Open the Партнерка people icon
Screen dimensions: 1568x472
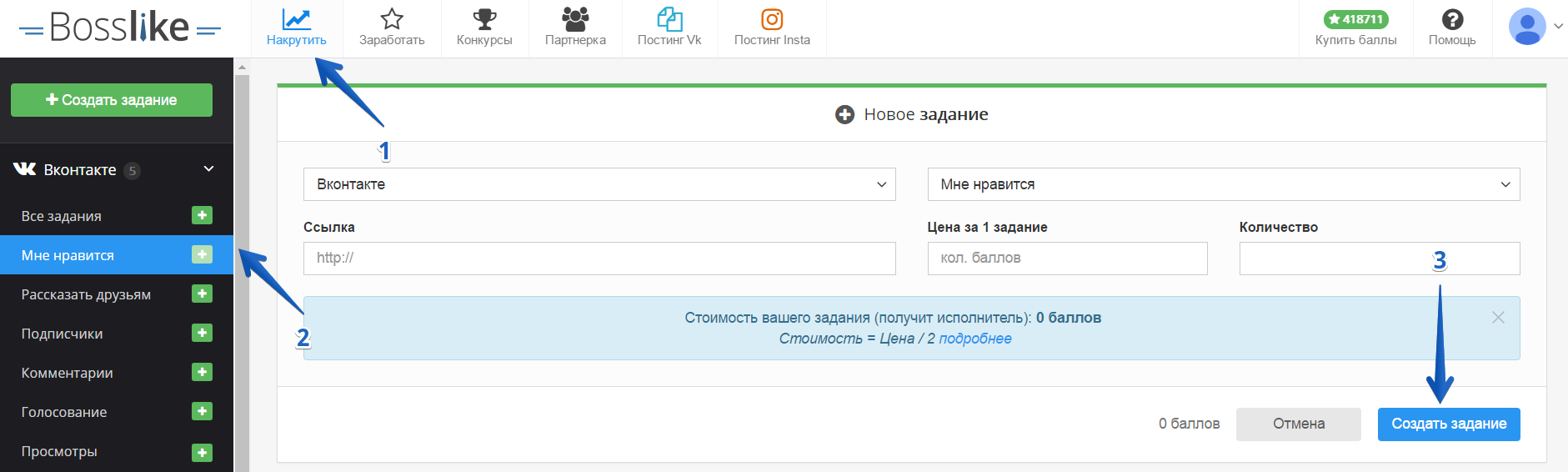(x=575, y=19)
